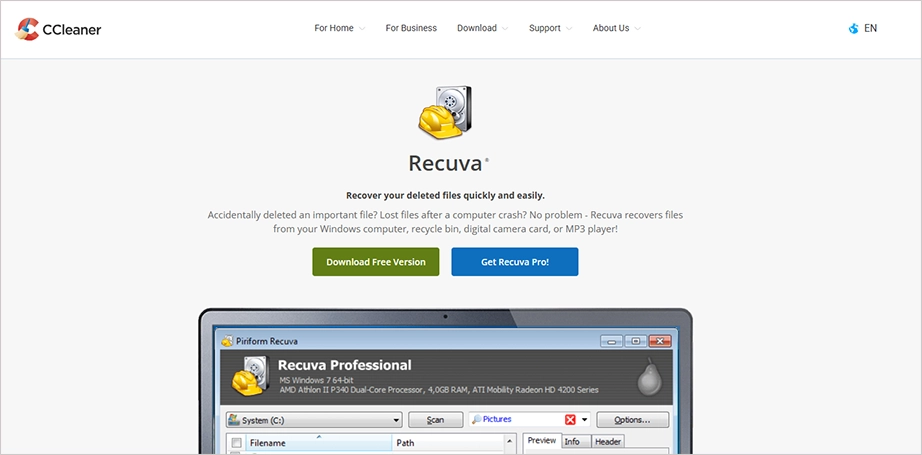The width and height of the screenshot is (922, 455).
Task: Open the For Business page
Action: (x=411, y=28)
